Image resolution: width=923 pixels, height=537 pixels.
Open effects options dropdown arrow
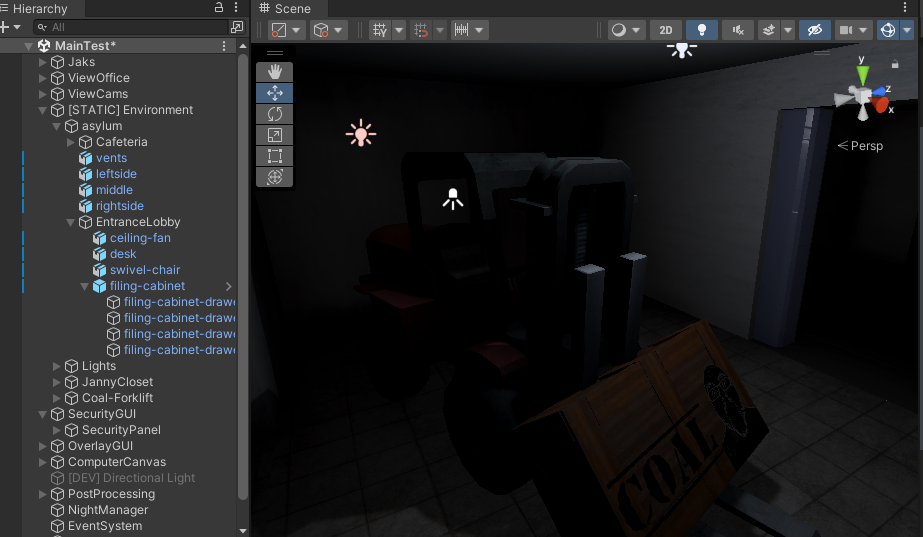coord(788,30)
